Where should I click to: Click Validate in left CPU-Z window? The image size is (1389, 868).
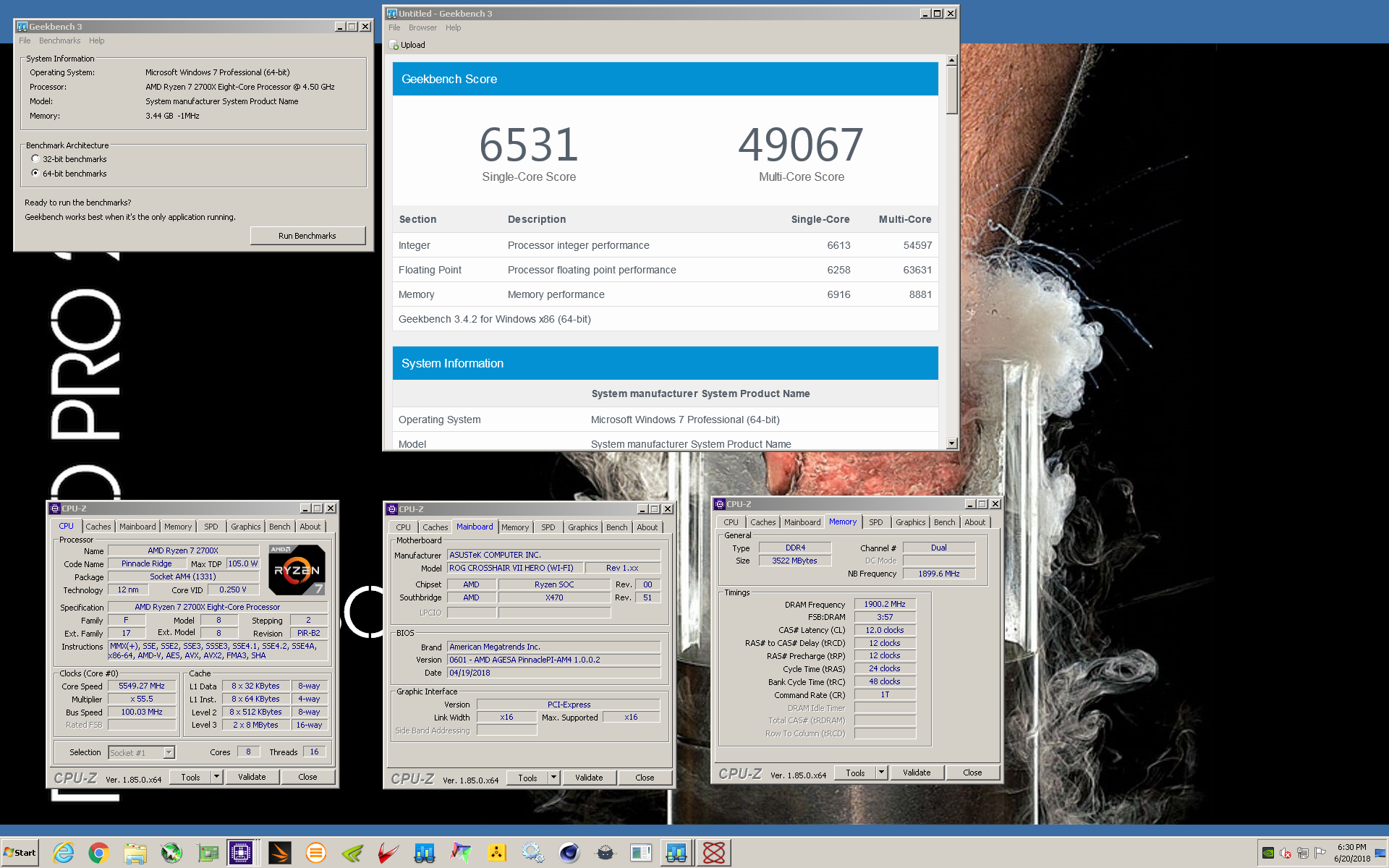pyautogui.click(x=252, y=777)
